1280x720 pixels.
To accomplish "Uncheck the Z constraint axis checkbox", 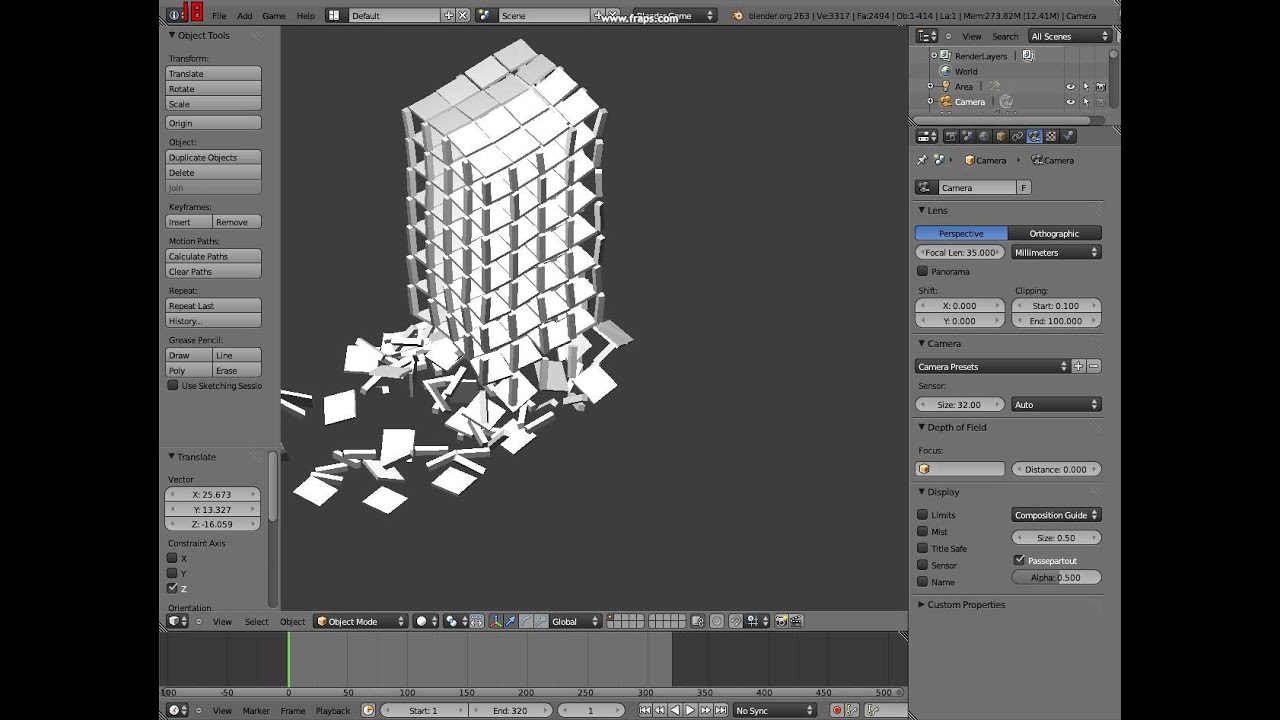I will (172, 588).
